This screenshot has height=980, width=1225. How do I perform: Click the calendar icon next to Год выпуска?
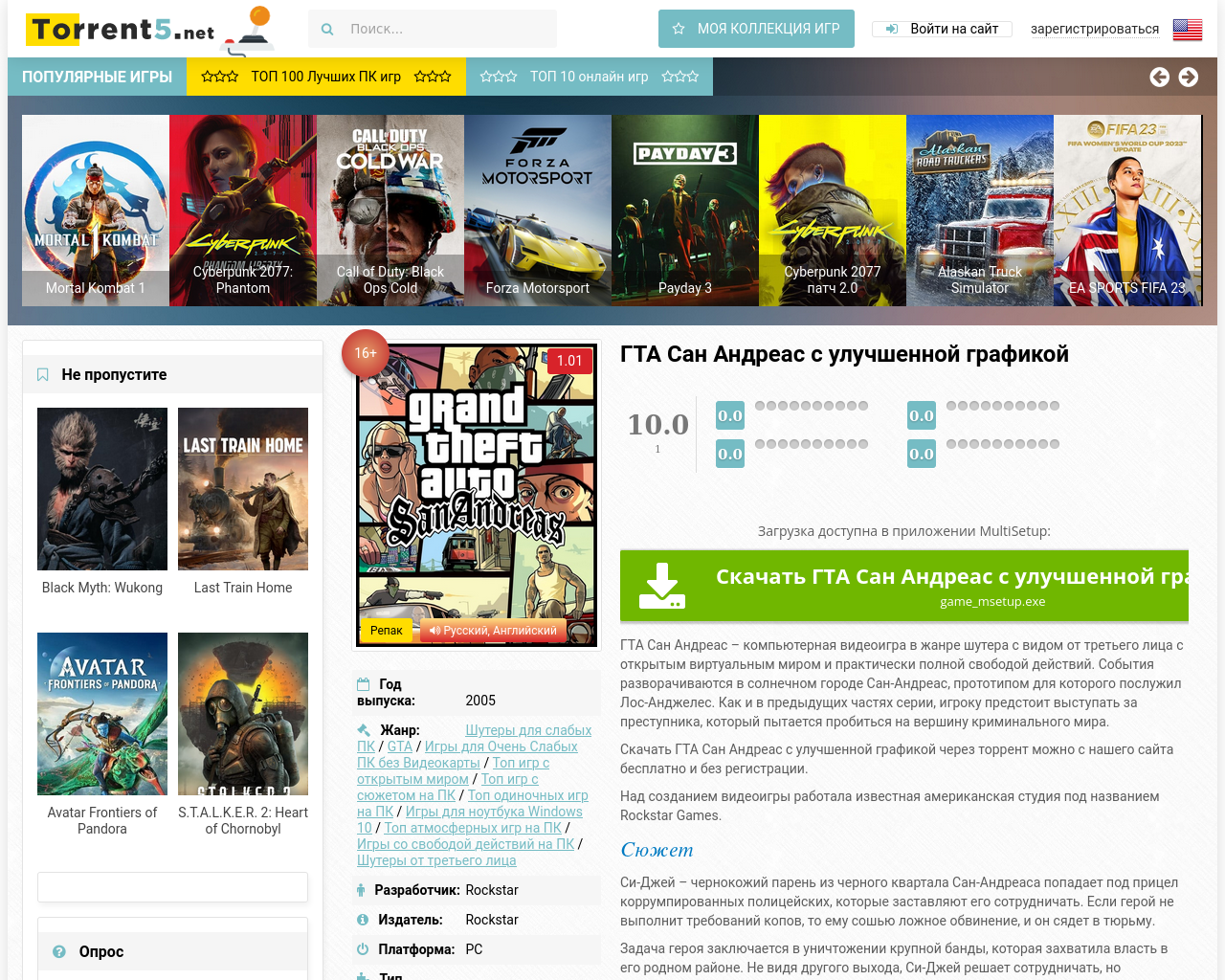click(364, 684)
